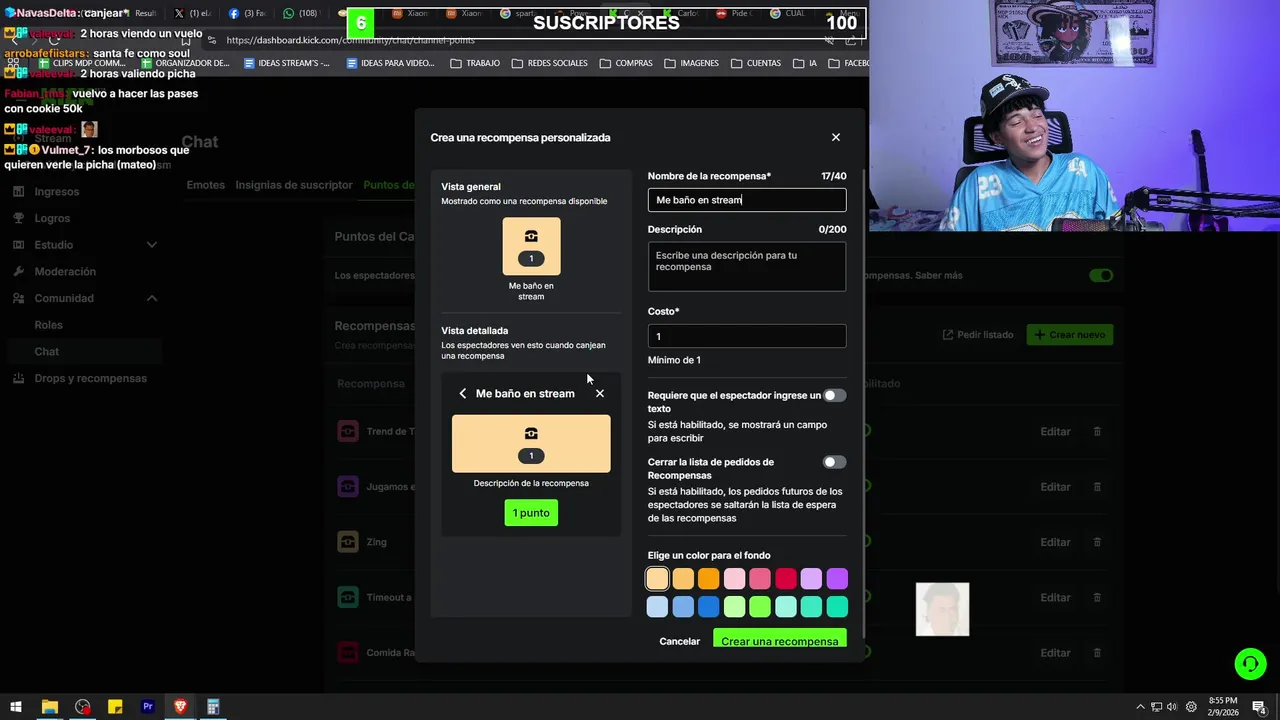1280x720 pixels.
Task: Open Sticky Notes from taskbar
Action: (115, 707)
